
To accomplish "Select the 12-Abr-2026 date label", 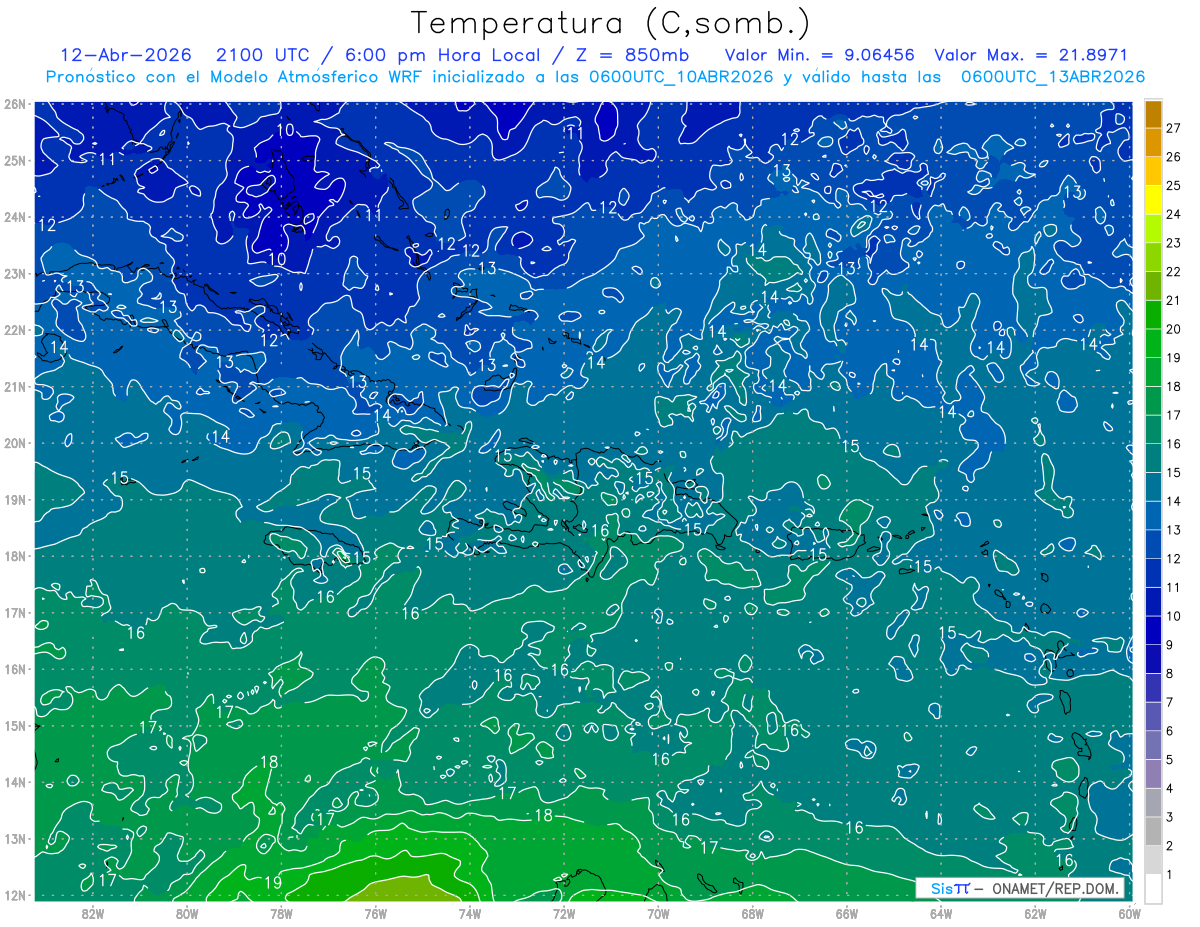I will [x=119, y=55].
